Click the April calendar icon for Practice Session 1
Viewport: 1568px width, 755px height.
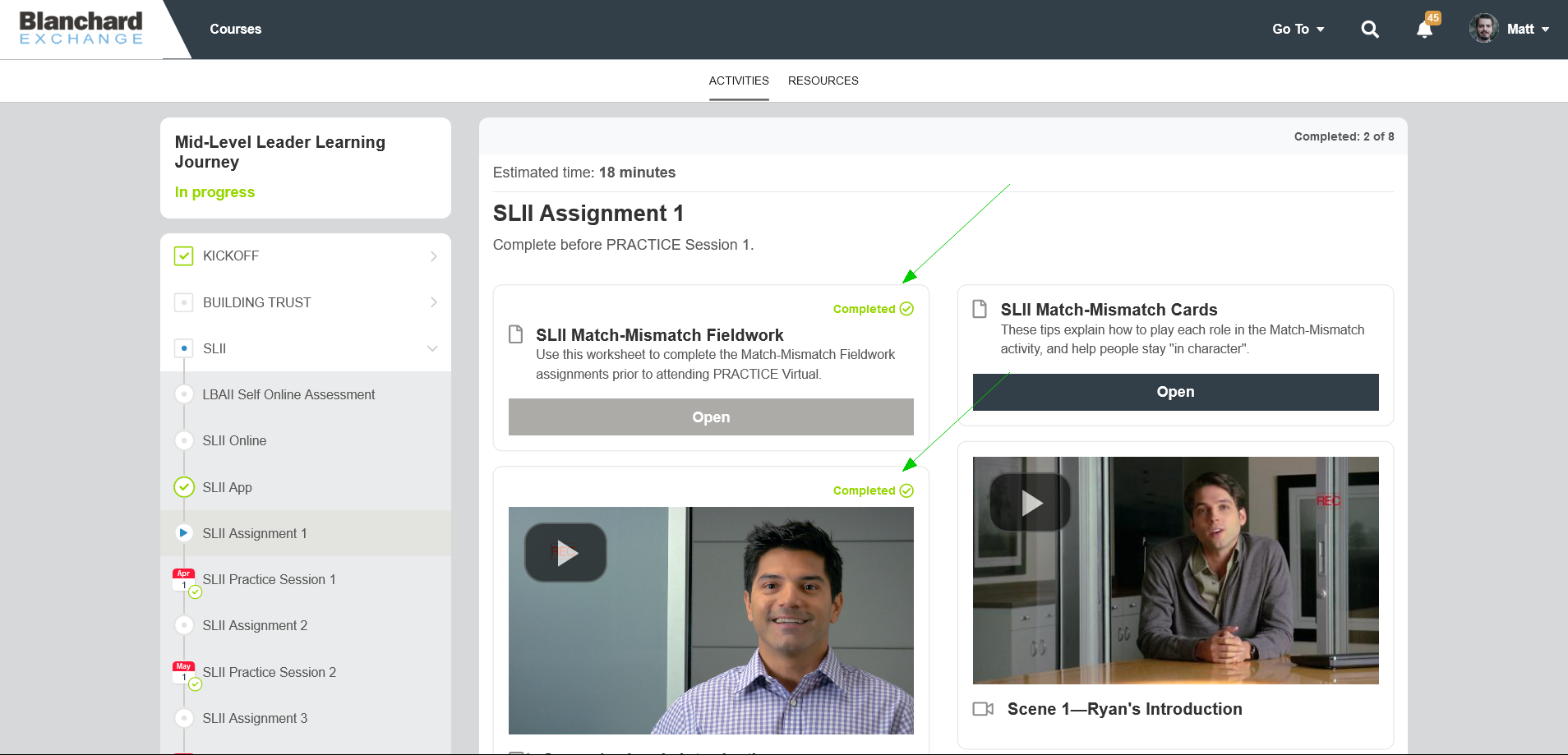click(183, 579)
